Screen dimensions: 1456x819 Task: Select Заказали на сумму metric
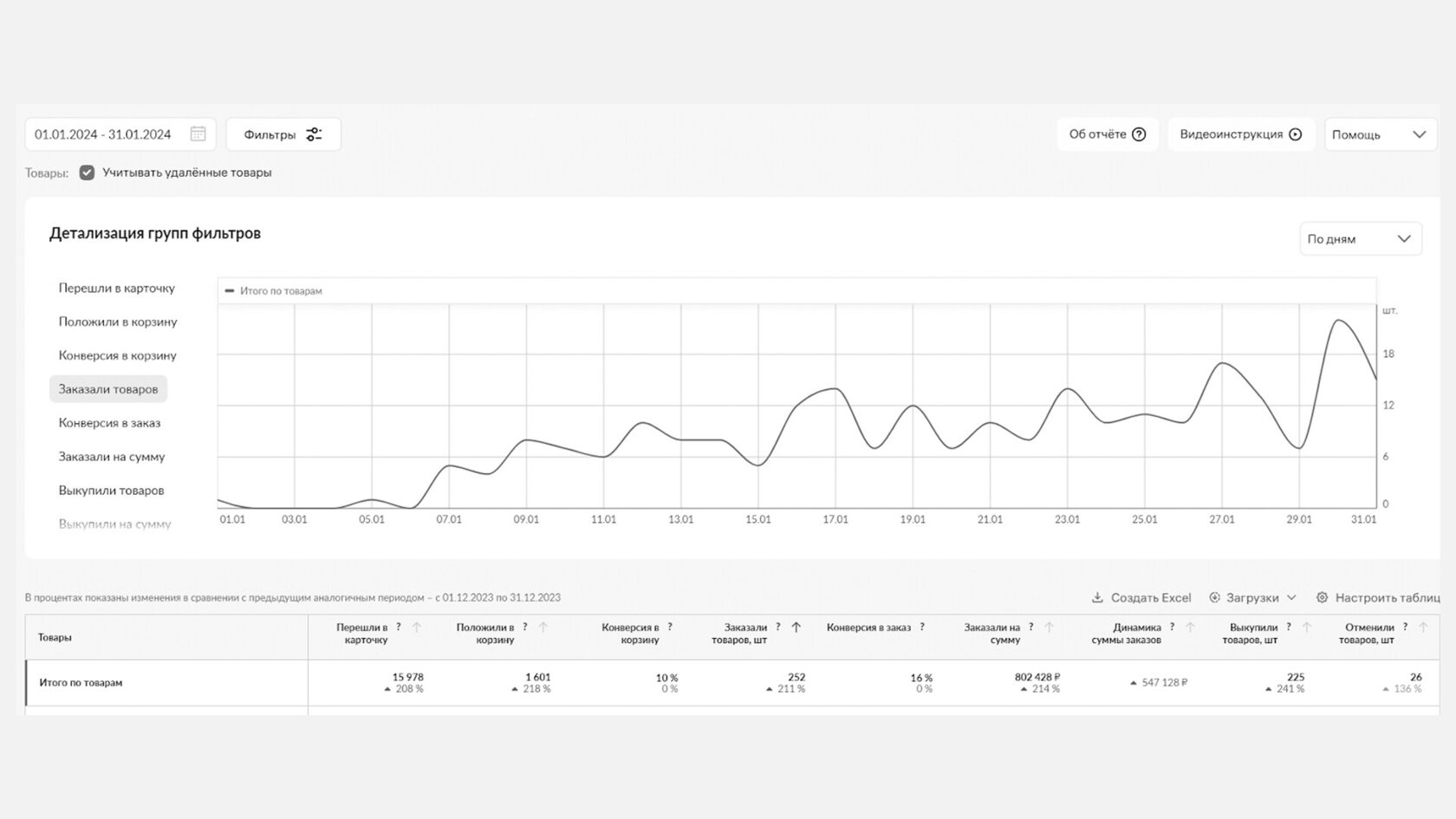(x=112, y=457)
